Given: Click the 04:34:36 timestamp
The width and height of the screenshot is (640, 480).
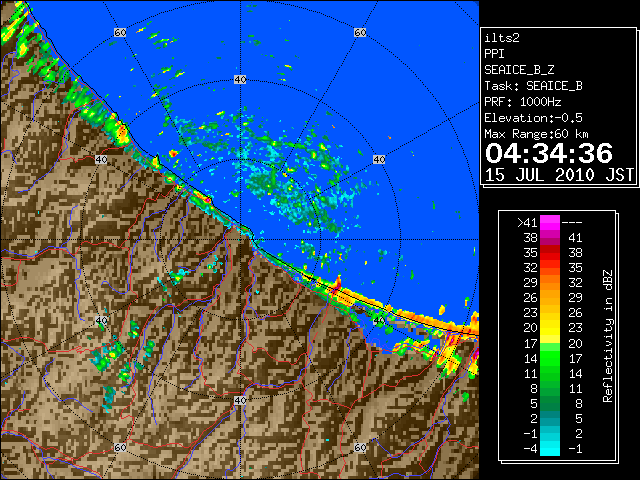Looking at the screenshot, I should 549,153.
